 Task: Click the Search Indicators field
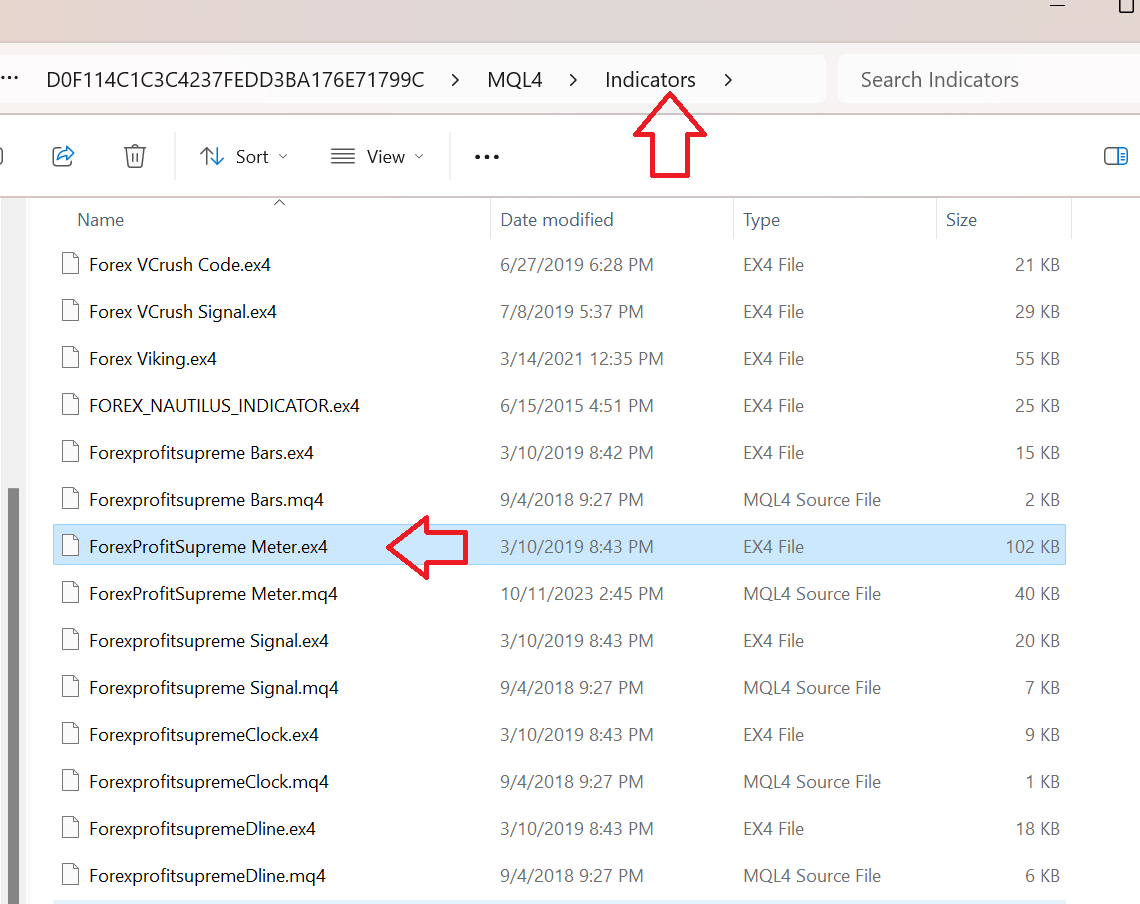[989, 79]
